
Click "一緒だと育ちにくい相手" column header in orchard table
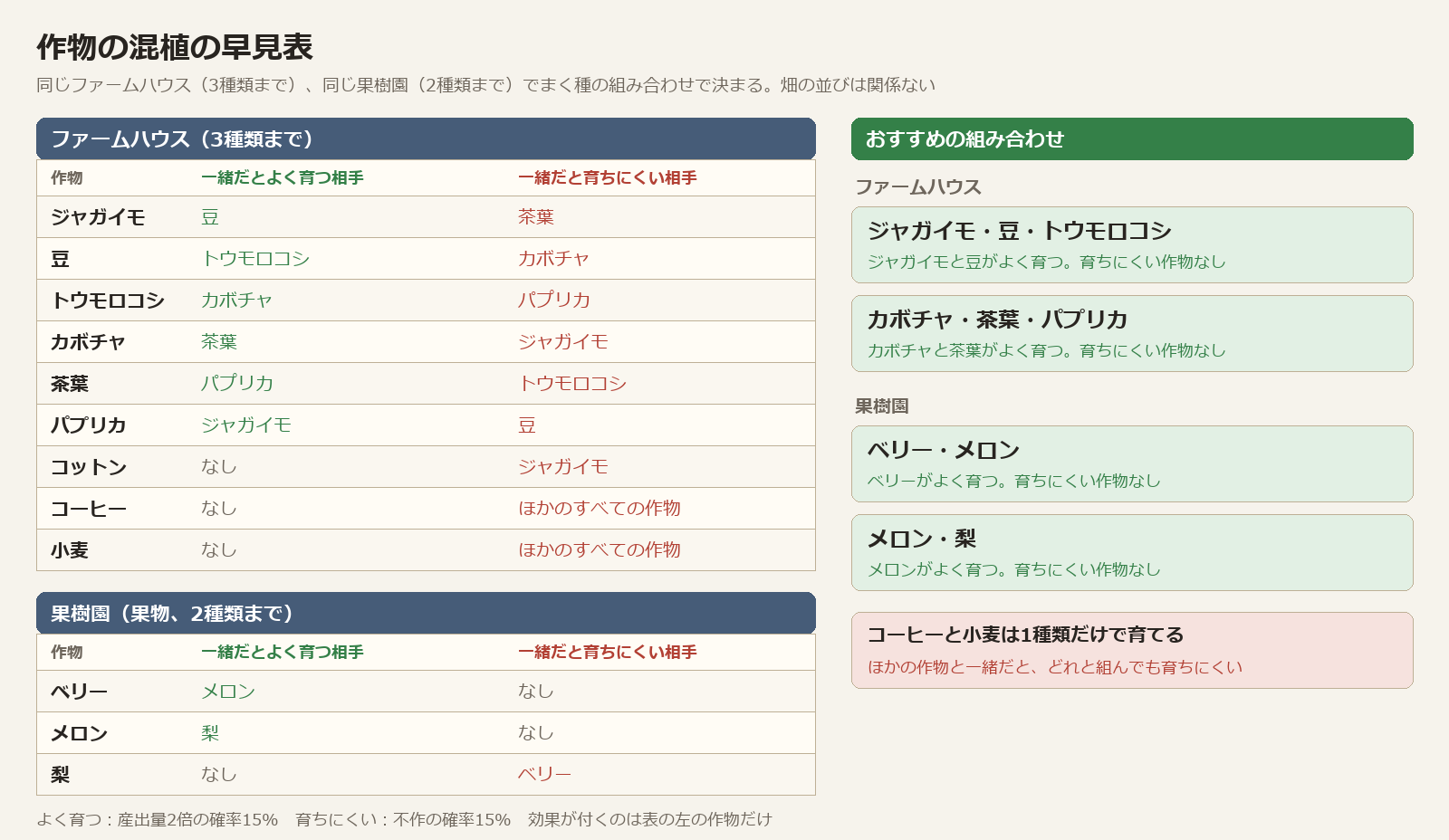(608, 652)
